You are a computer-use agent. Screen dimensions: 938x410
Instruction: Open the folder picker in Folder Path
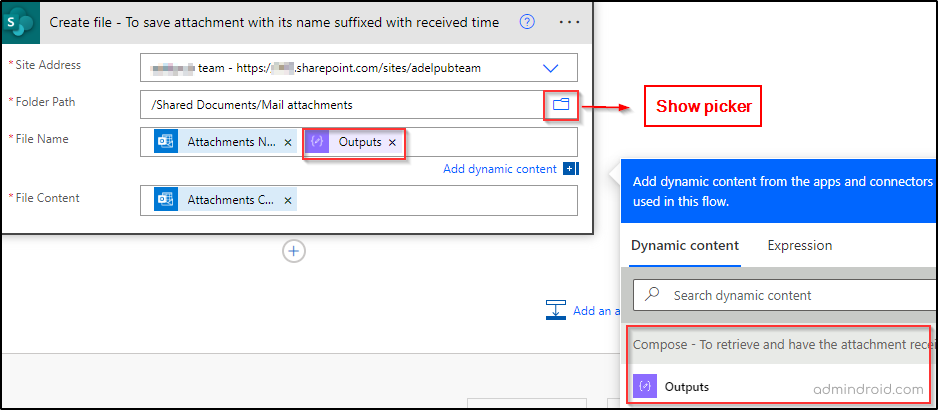click(560, 104)
